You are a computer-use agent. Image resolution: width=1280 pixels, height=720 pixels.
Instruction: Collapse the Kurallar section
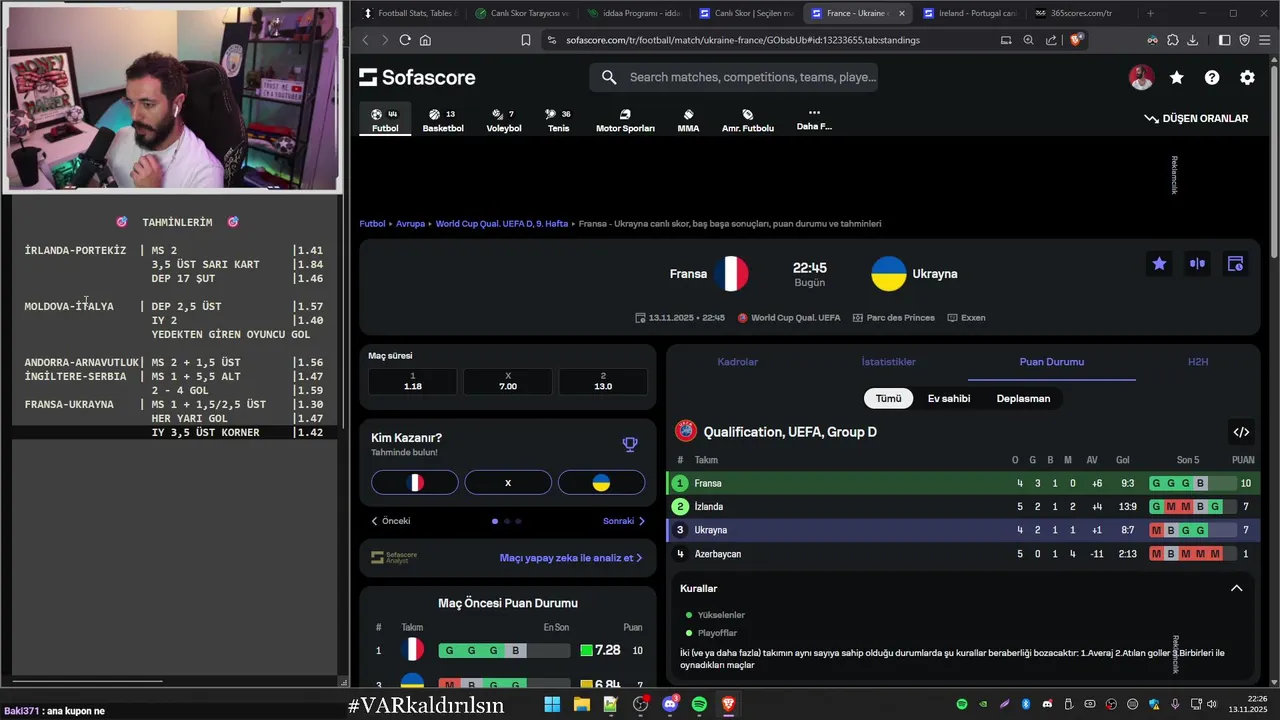click(x=1236, y=588)
